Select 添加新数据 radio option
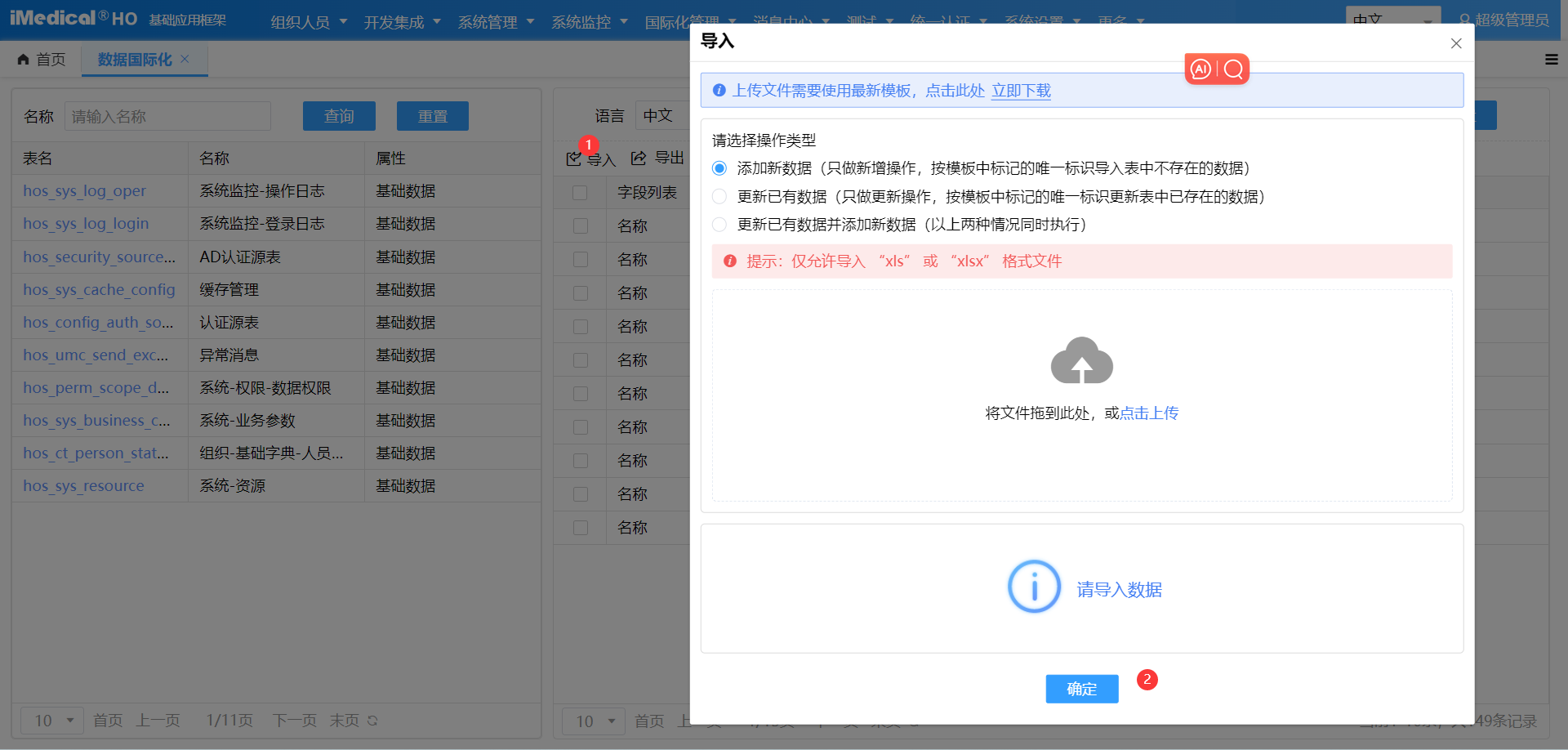Screen dimensions: 1568x750 [719, 168]
